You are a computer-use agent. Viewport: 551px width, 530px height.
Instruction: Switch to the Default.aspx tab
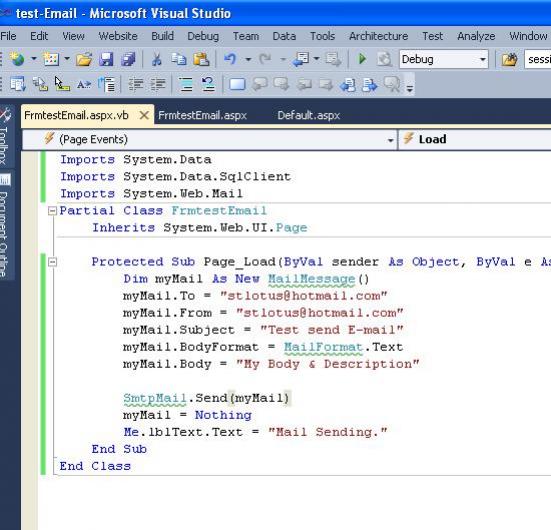click(309, 115)
